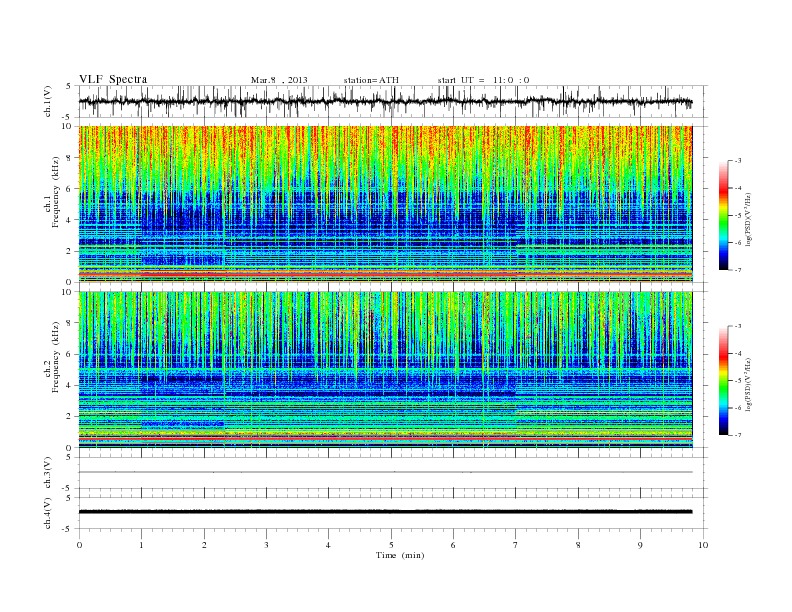Click the ch.2 spectrogram color scale bar
The width and height of the screenshot is (792, 612).
[724, 380]
